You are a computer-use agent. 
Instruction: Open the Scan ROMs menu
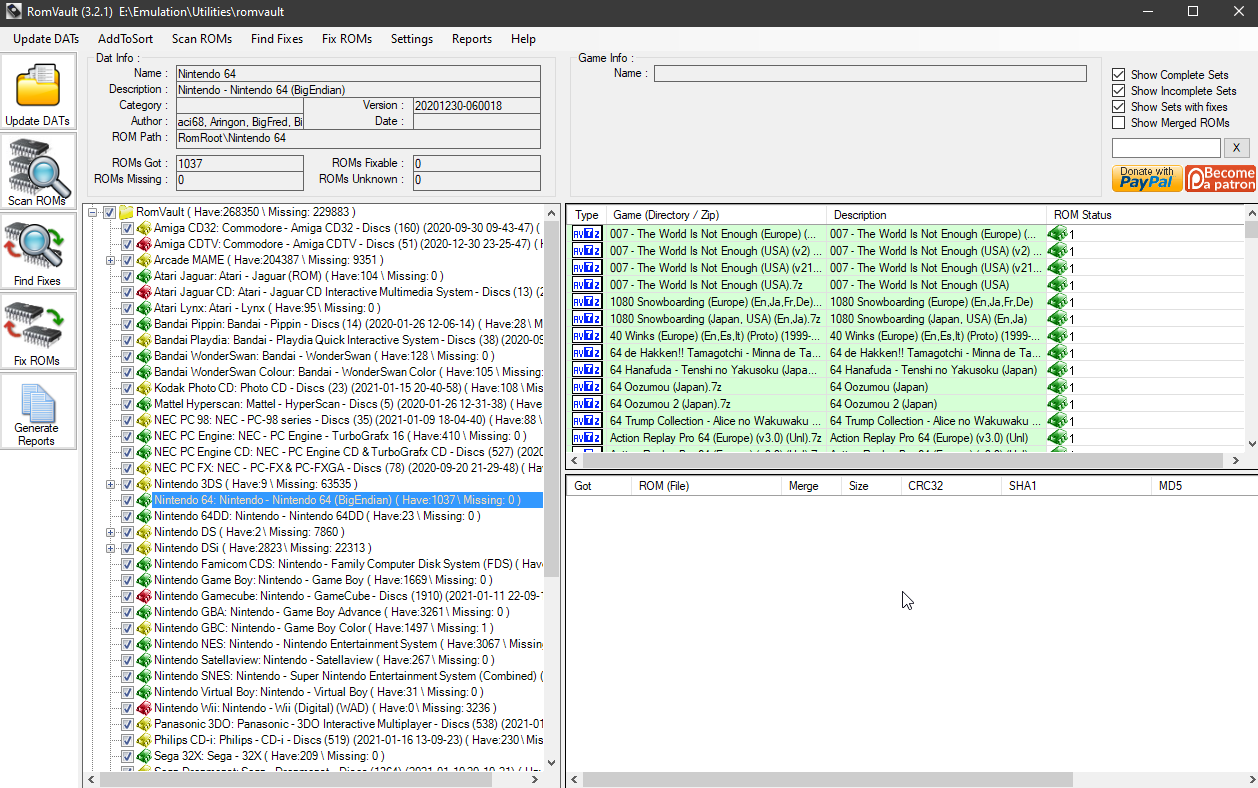(x=202, y=39)
